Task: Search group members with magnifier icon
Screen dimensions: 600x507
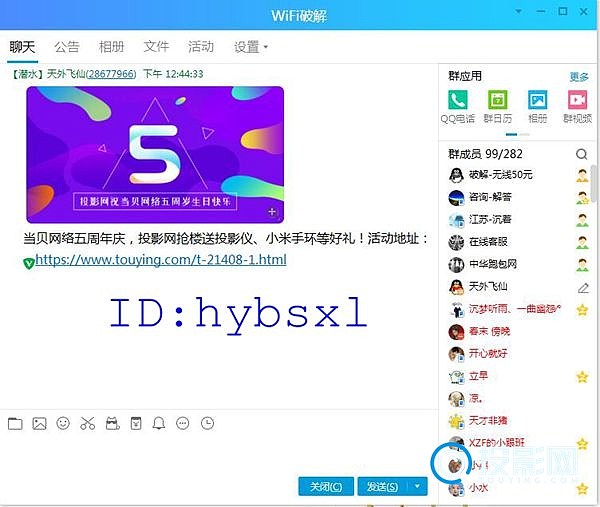Action: (581, 155)
